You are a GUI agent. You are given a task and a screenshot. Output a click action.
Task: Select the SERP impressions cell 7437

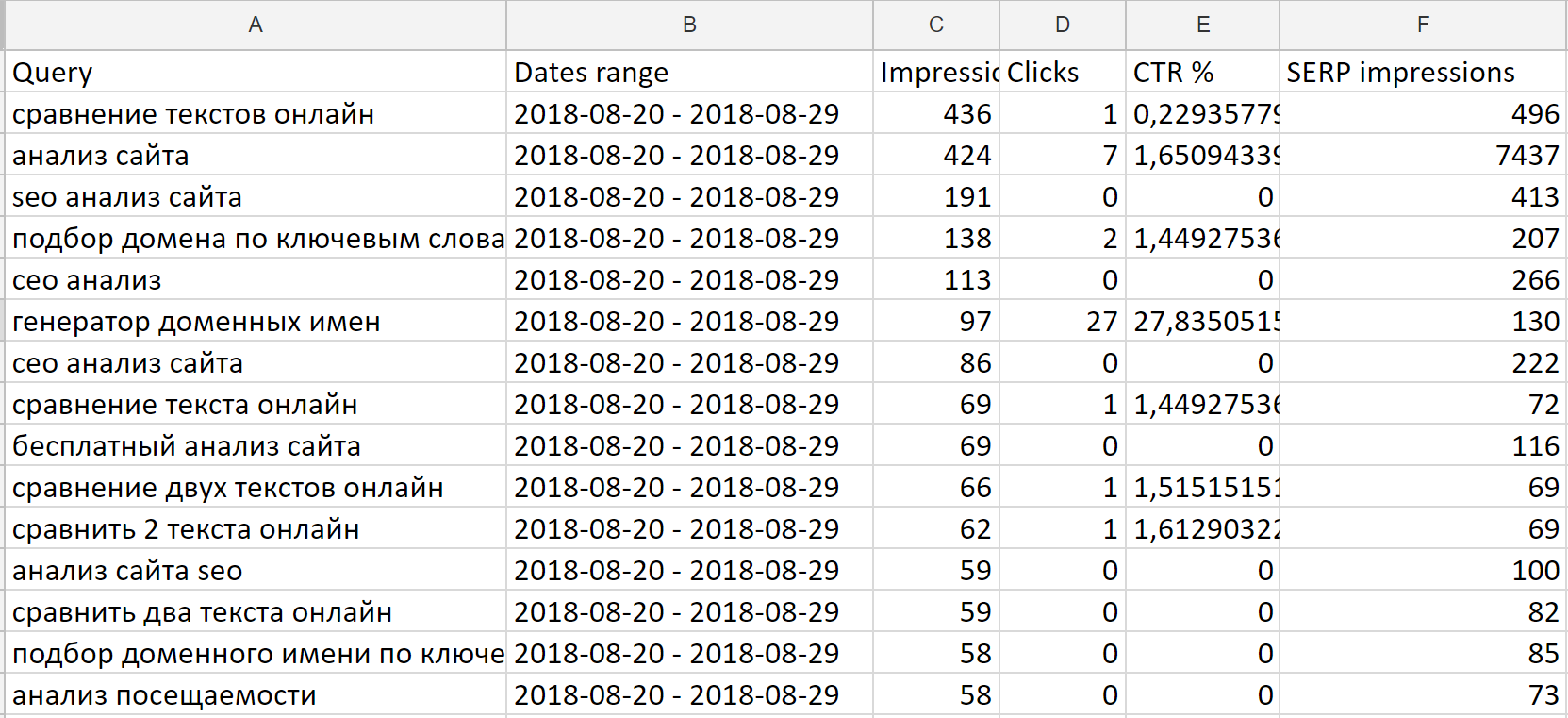click(1422, 156)
